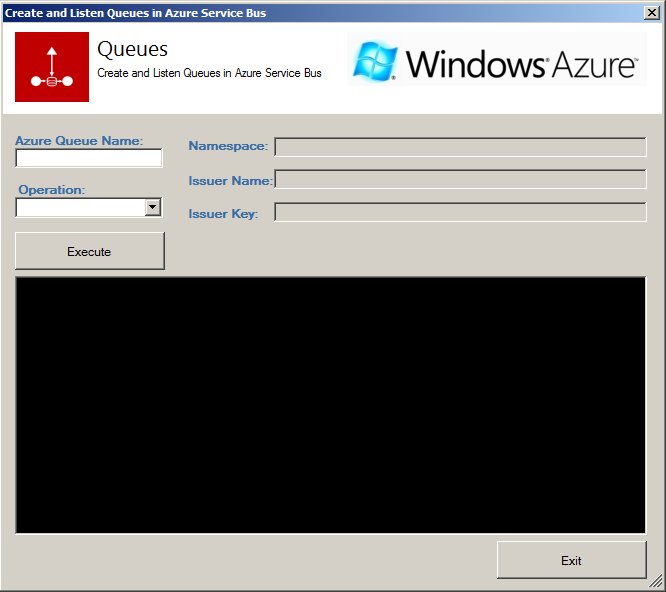Screen dimensions: 666x592
Task: Click the subtitle under the Queues heading
Action: 209,73
